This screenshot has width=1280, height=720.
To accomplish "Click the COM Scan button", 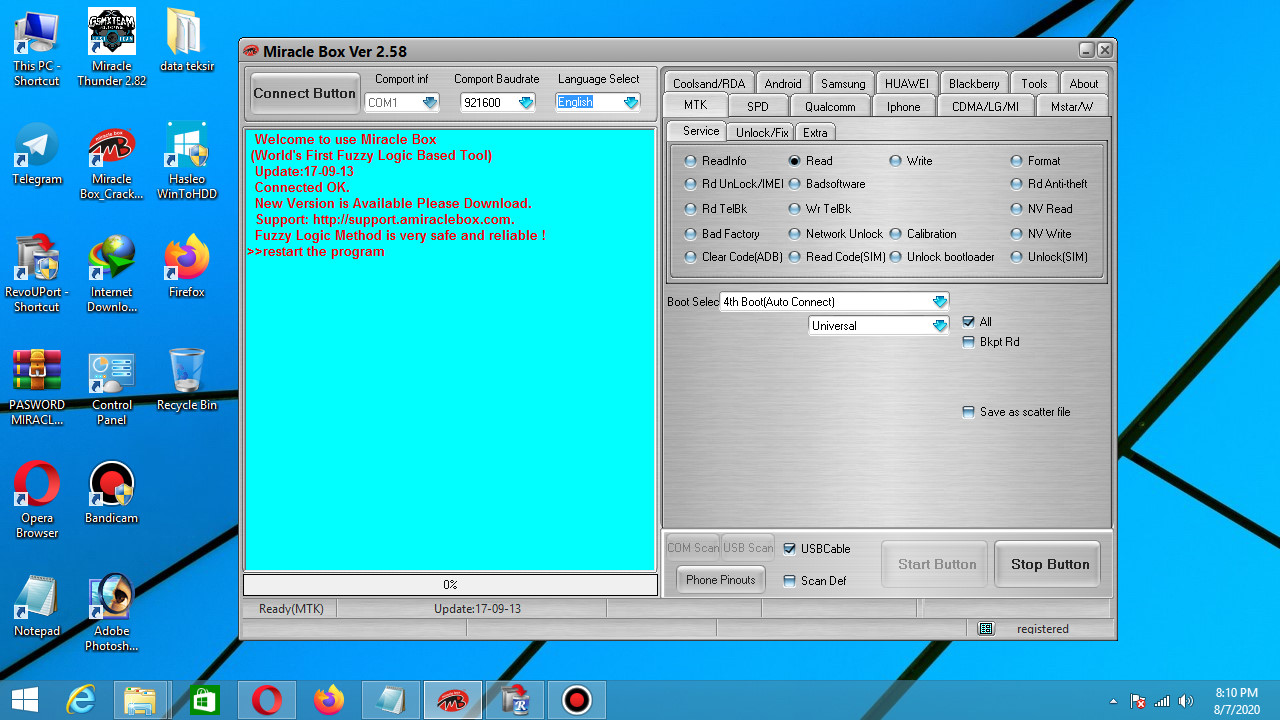I will [693, 548].
